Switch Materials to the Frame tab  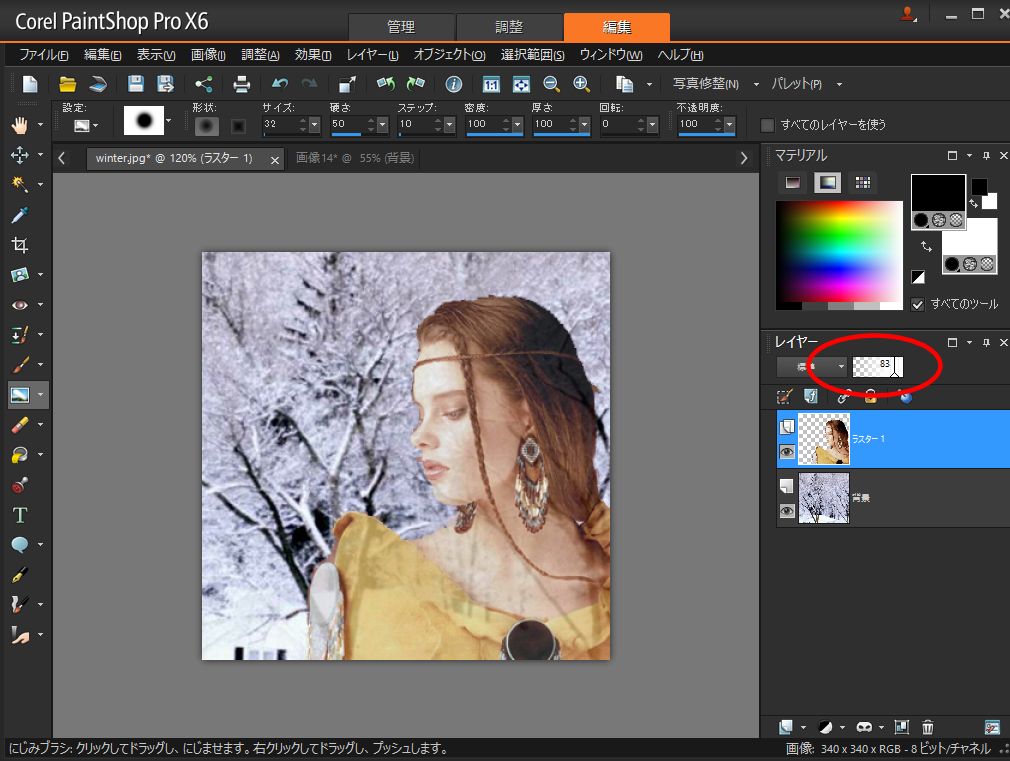[x=792, y=183]
